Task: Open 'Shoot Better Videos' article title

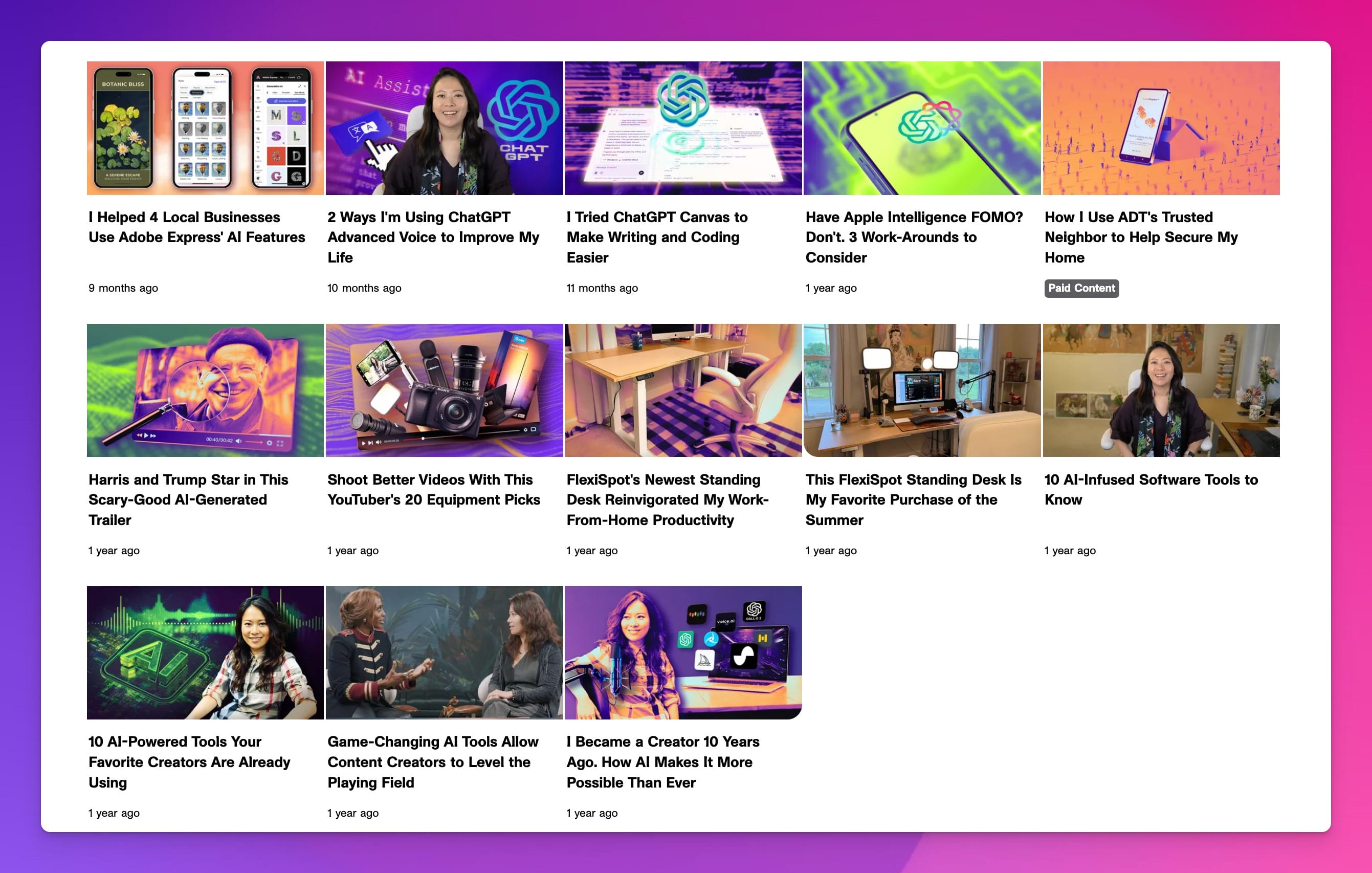Action: point(434,490)
